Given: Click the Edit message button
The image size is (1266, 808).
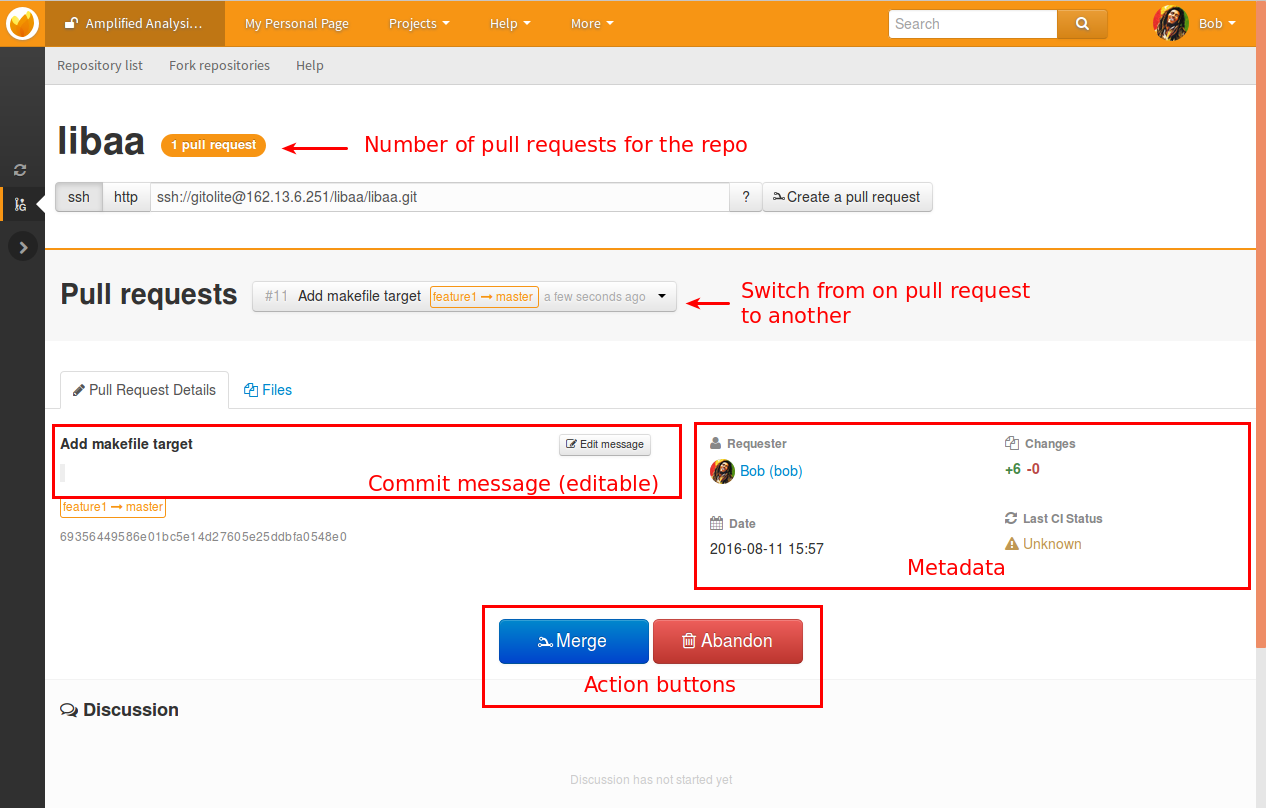Looking at the screenshot, I should (605, 444).
